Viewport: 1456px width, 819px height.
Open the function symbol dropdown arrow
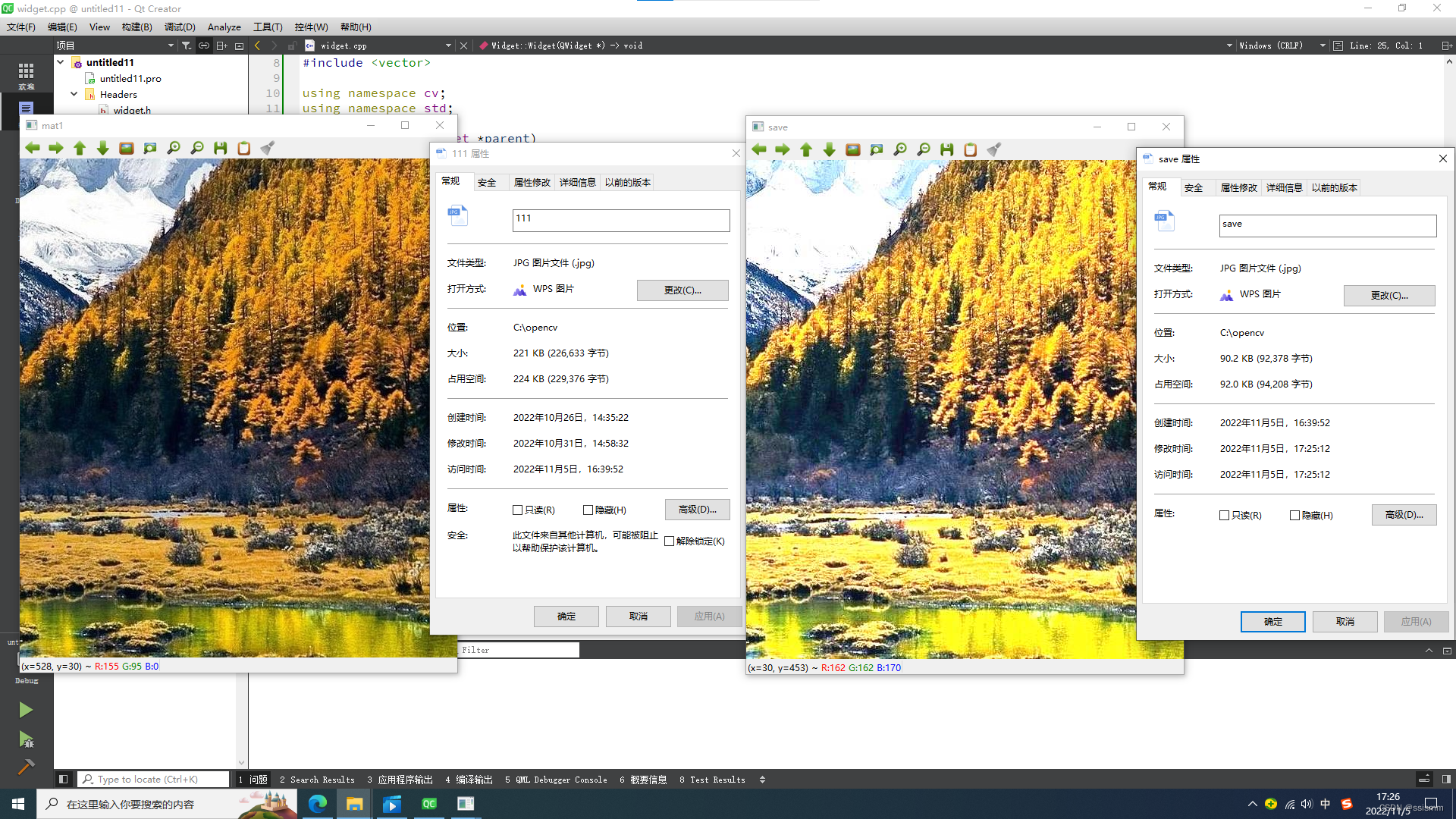(1229, 45)
